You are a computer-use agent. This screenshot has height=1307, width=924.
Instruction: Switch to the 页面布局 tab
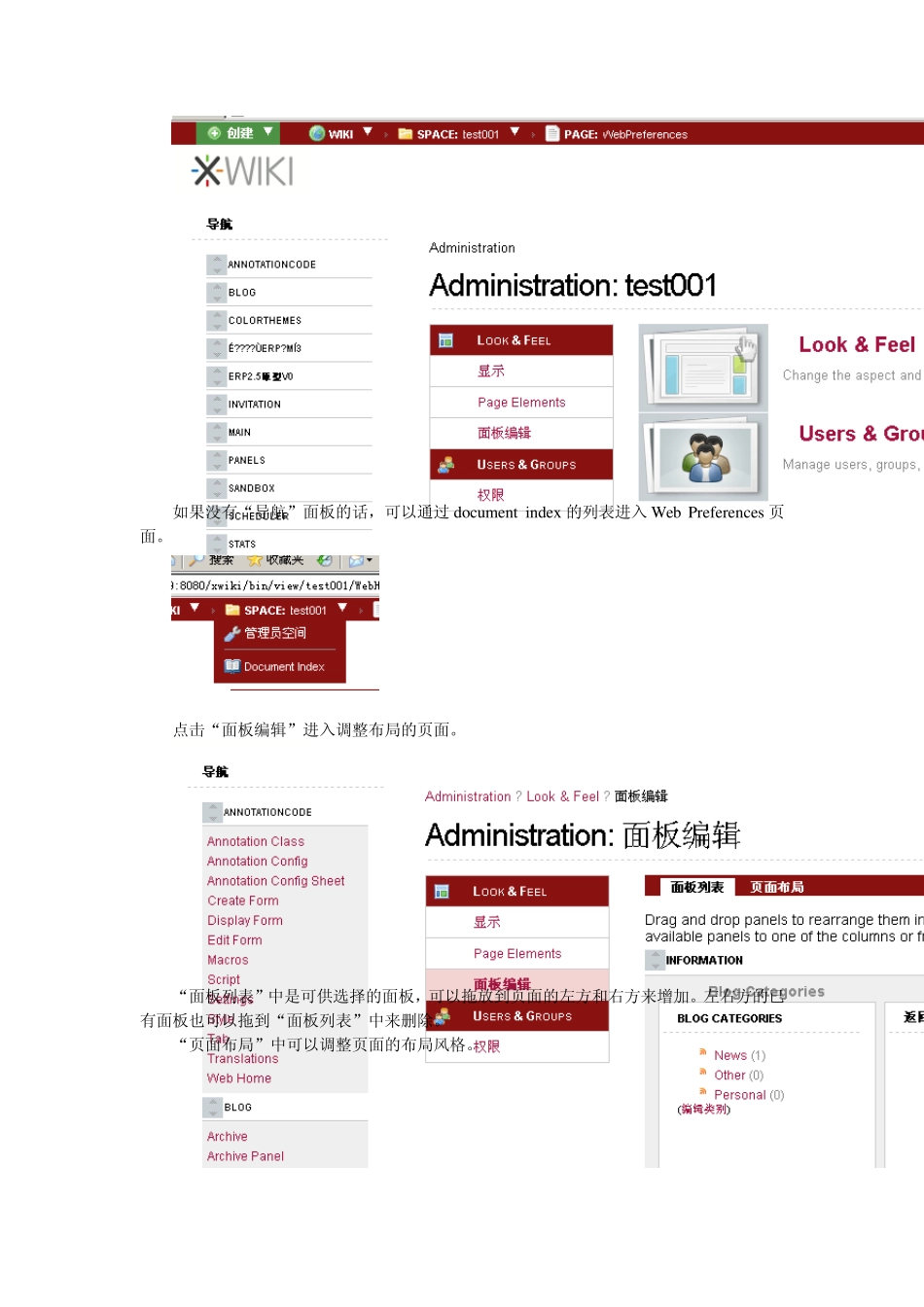click(x=777, y=887)
